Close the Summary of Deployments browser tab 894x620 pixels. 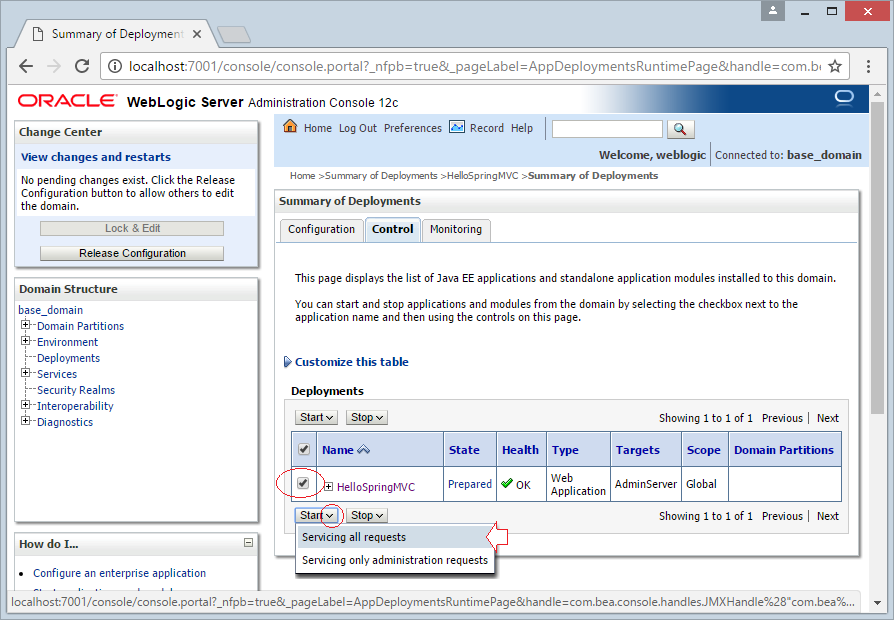[x=197, y=34]
